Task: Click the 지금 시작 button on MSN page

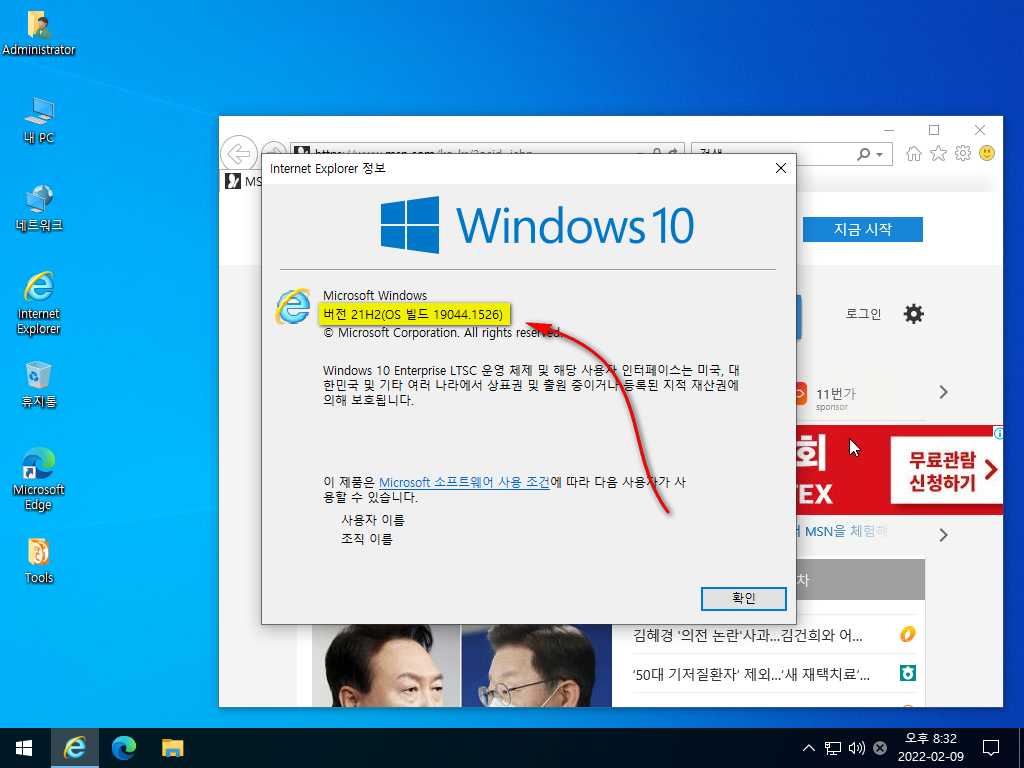Action: tap(862, 229)
